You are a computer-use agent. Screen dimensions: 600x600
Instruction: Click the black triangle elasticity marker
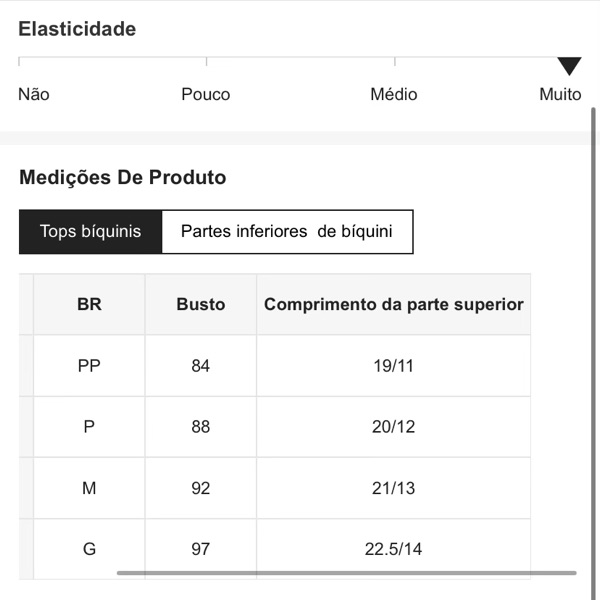pos(569,67)
